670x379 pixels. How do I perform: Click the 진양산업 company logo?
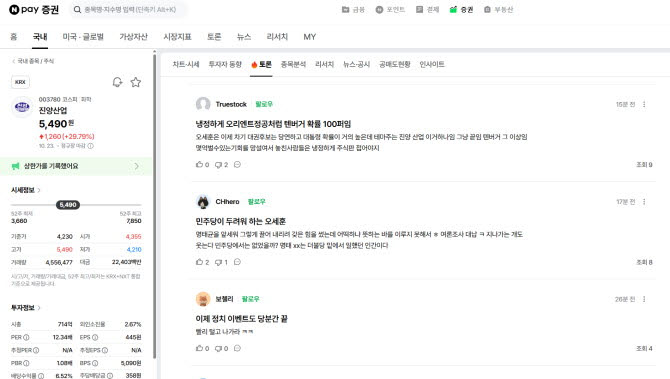pyautogui.click(x=22, y=107)
